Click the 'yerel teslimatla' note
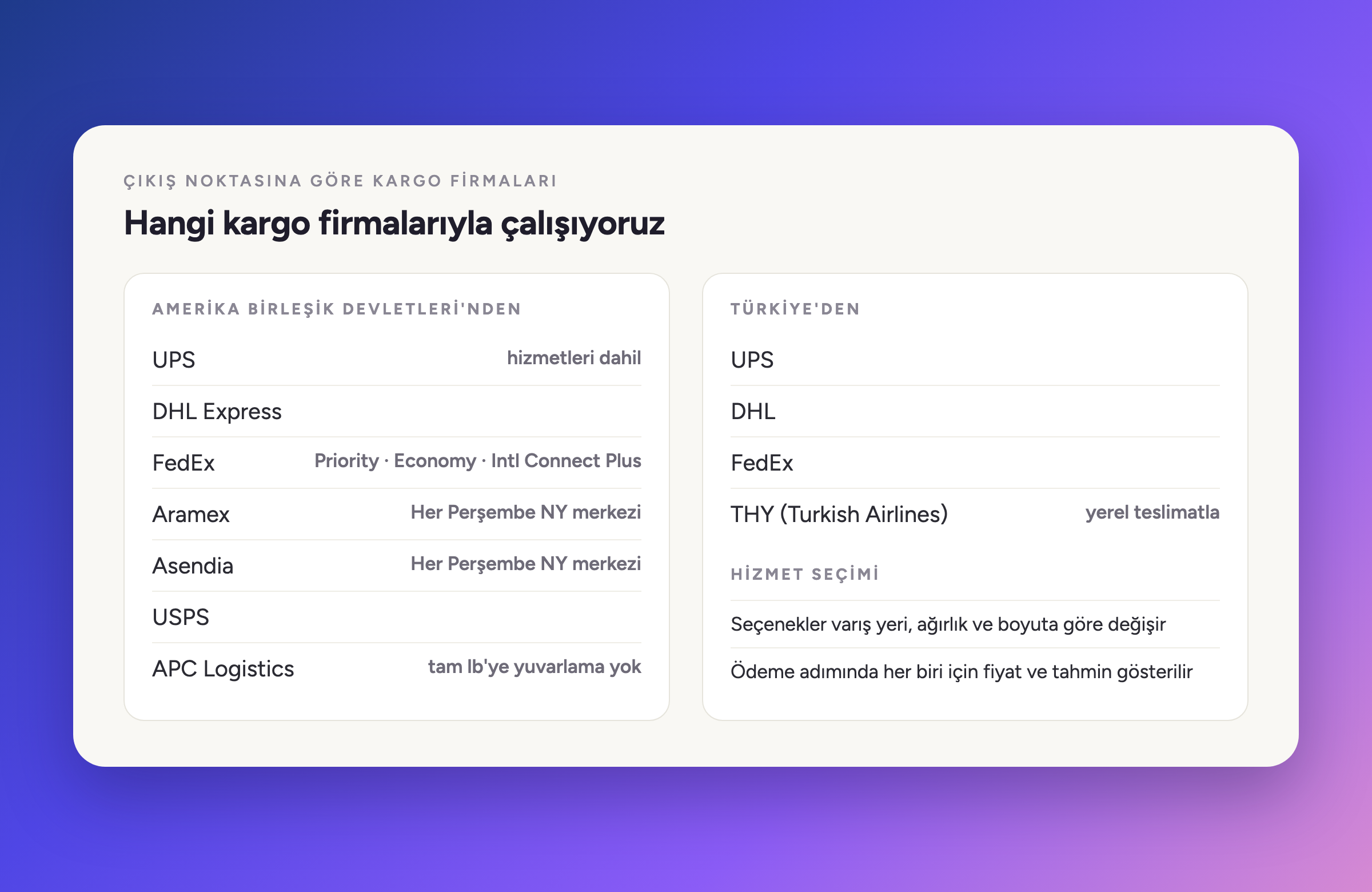The image size is (1372, 892). (1152, 512)
